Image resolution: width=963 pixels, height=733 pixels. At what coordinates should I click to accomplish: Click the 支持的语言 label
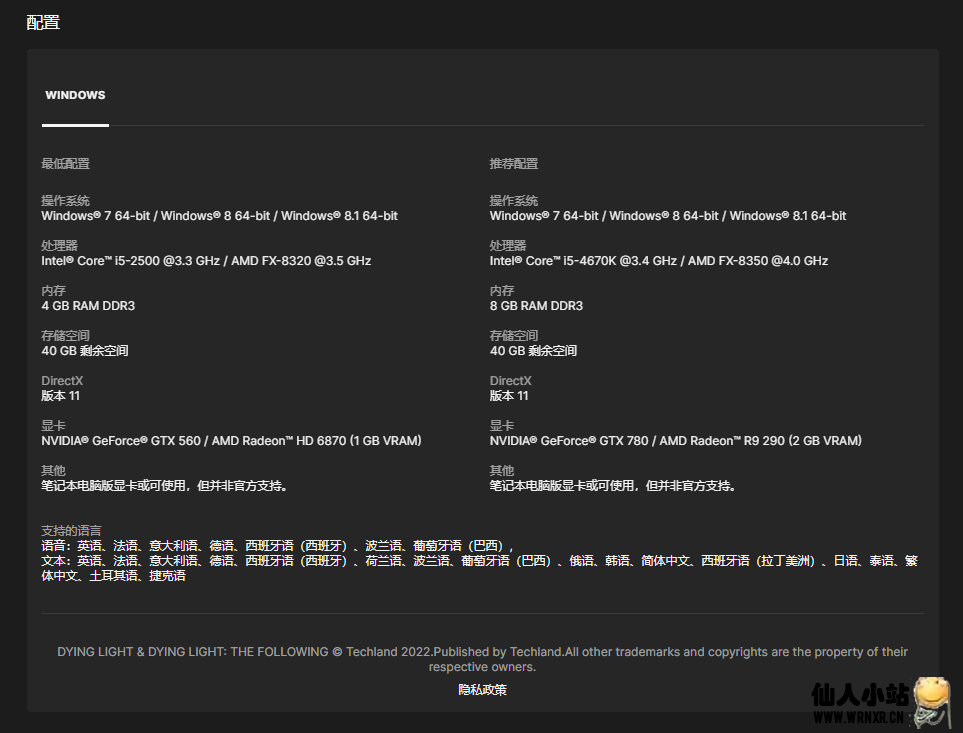[x=71, y=531]
